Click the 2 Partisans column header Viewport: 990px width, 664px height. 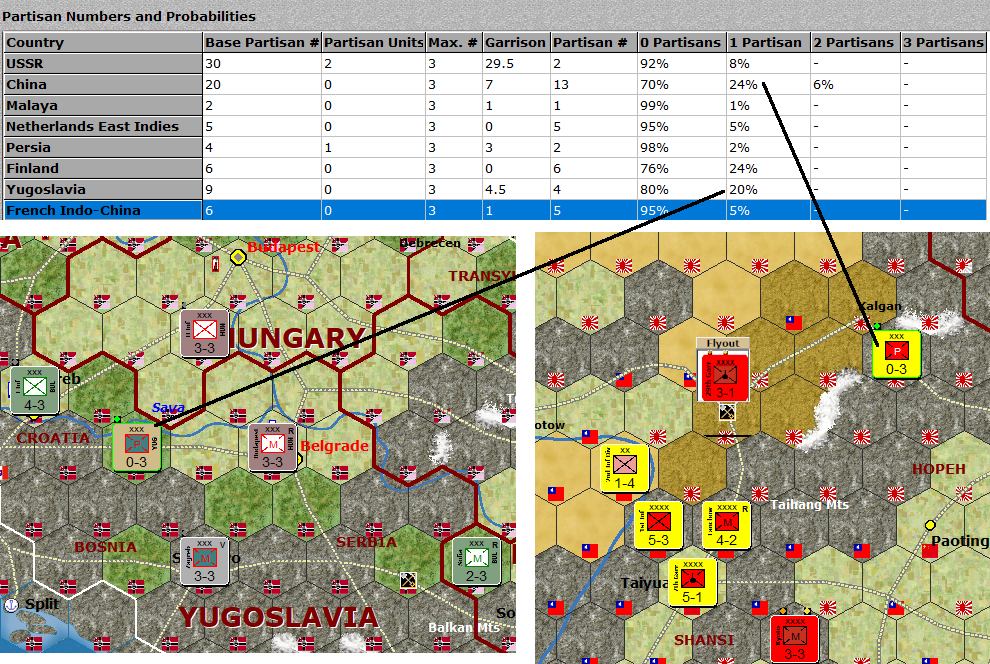click(856, 42)
